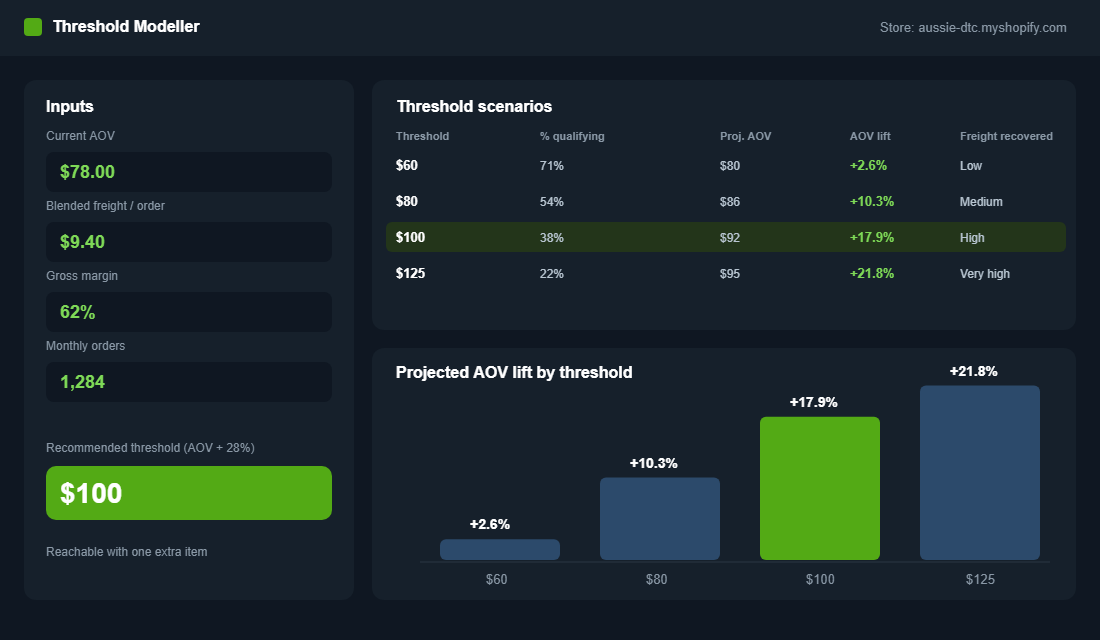
Task: Edit the Blended freight field $9.40
Action: [x=189, y=242]
